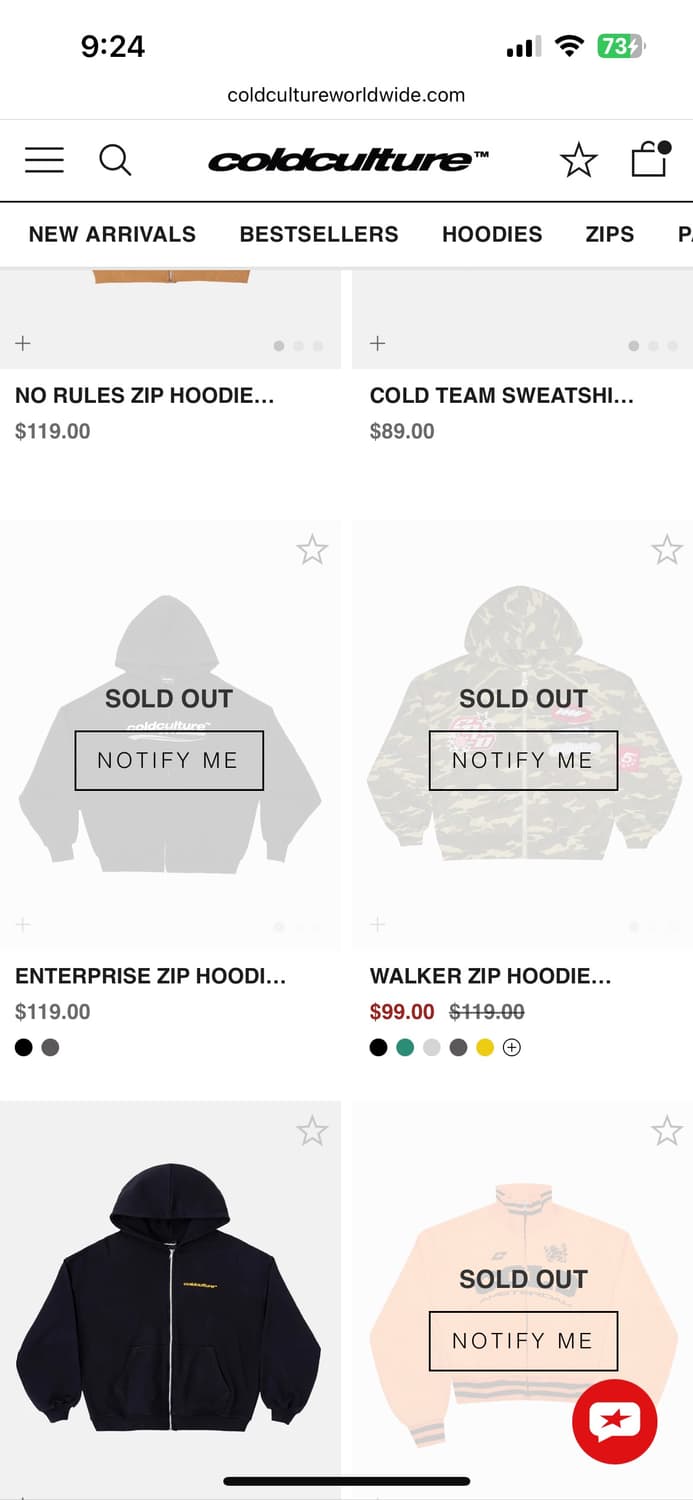Select green swatch for Walker hoodie
693x1500 pixels.
click(405, 1048)
